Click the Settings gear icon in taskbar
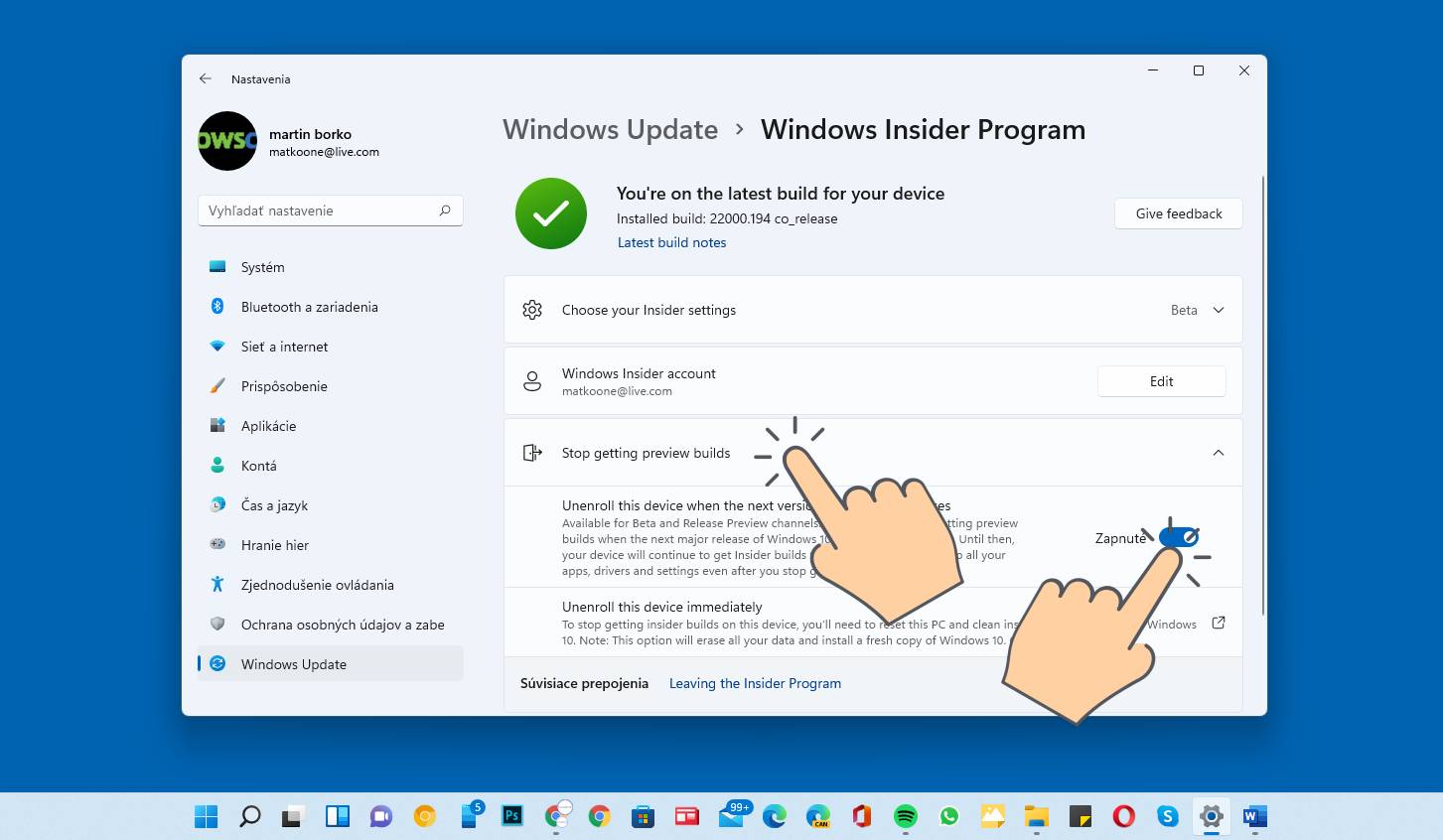The image size is (1443, 840). [1212, 816]
